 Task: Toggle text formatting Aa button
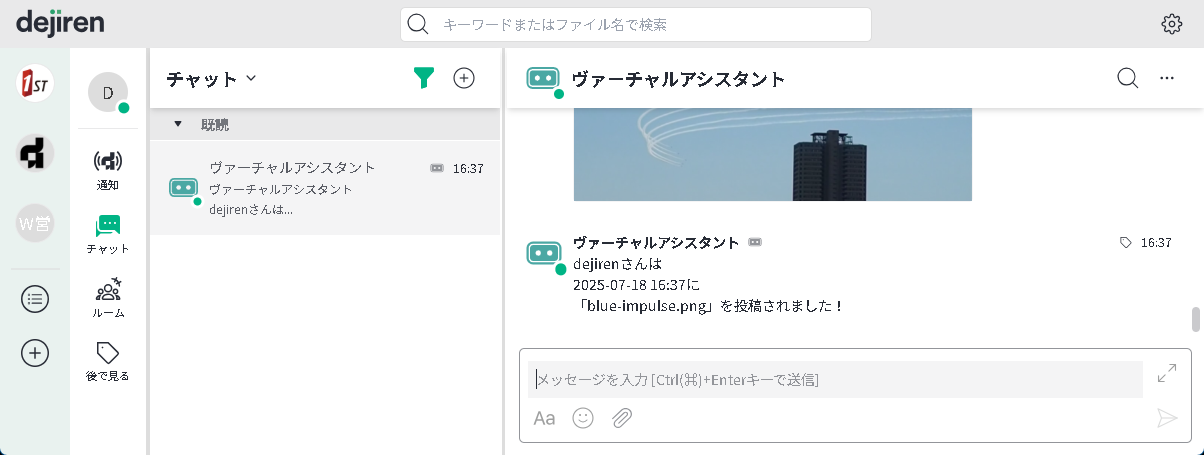pyautogui.click(x=544, y=418)
